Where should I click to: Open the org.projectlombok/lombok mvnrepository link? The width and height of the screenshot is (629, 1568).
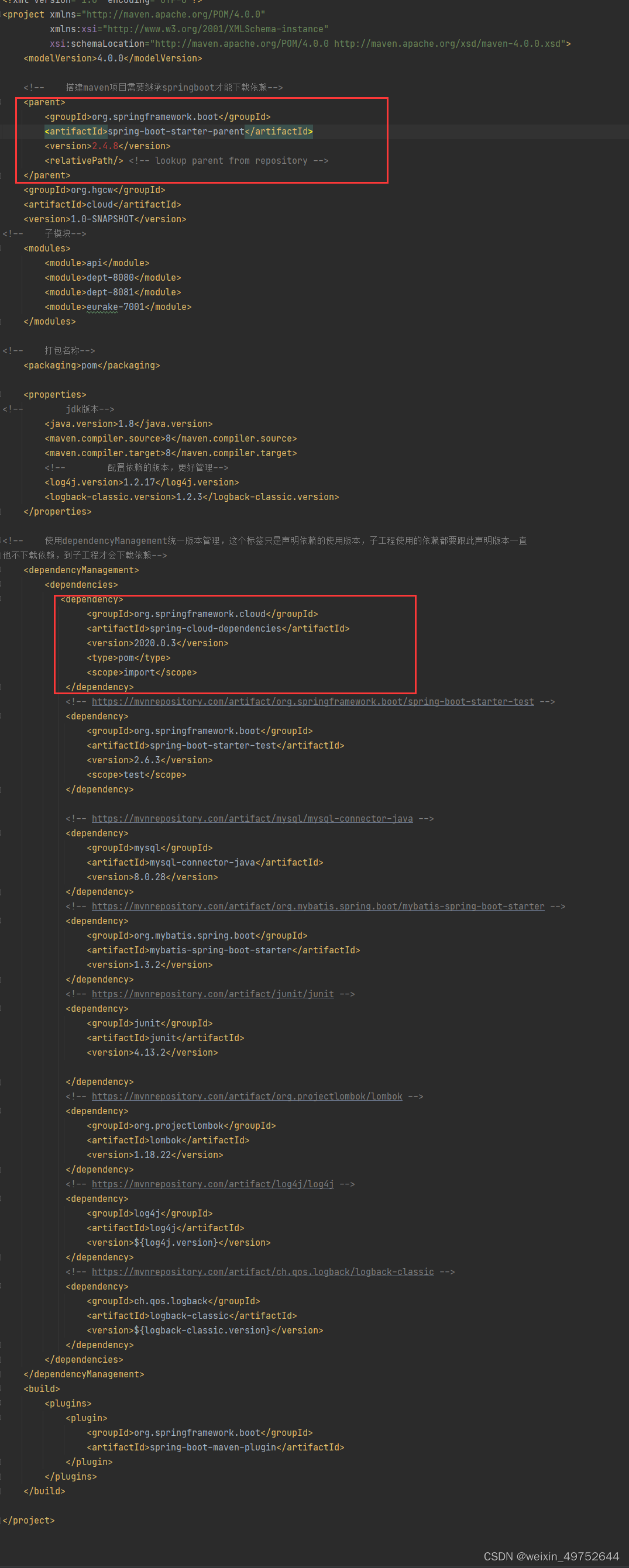pyautogui.click(x=246, y=1095)
